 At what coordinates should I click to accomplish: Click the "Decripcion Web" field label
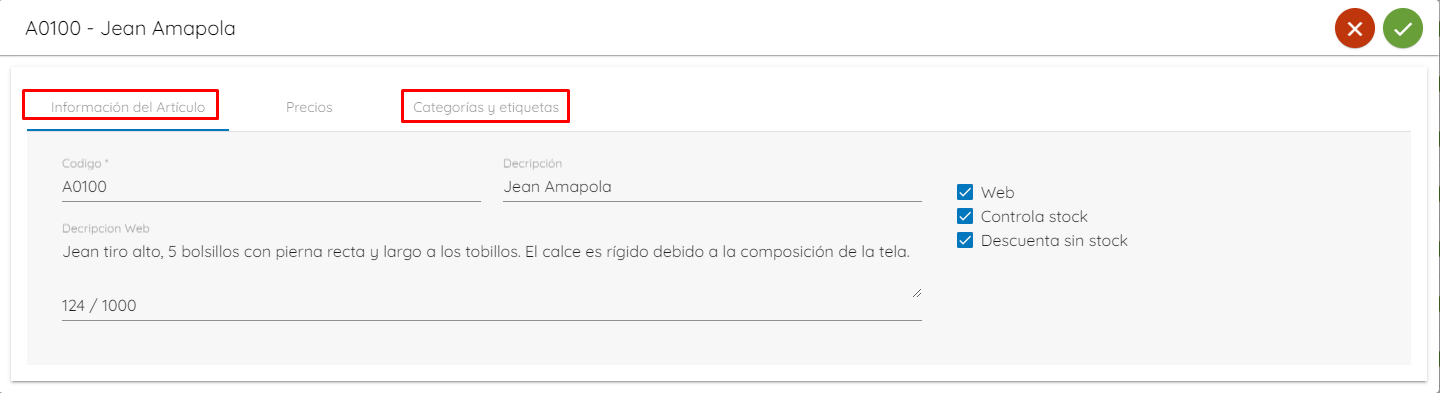click(x=105, y=229)
